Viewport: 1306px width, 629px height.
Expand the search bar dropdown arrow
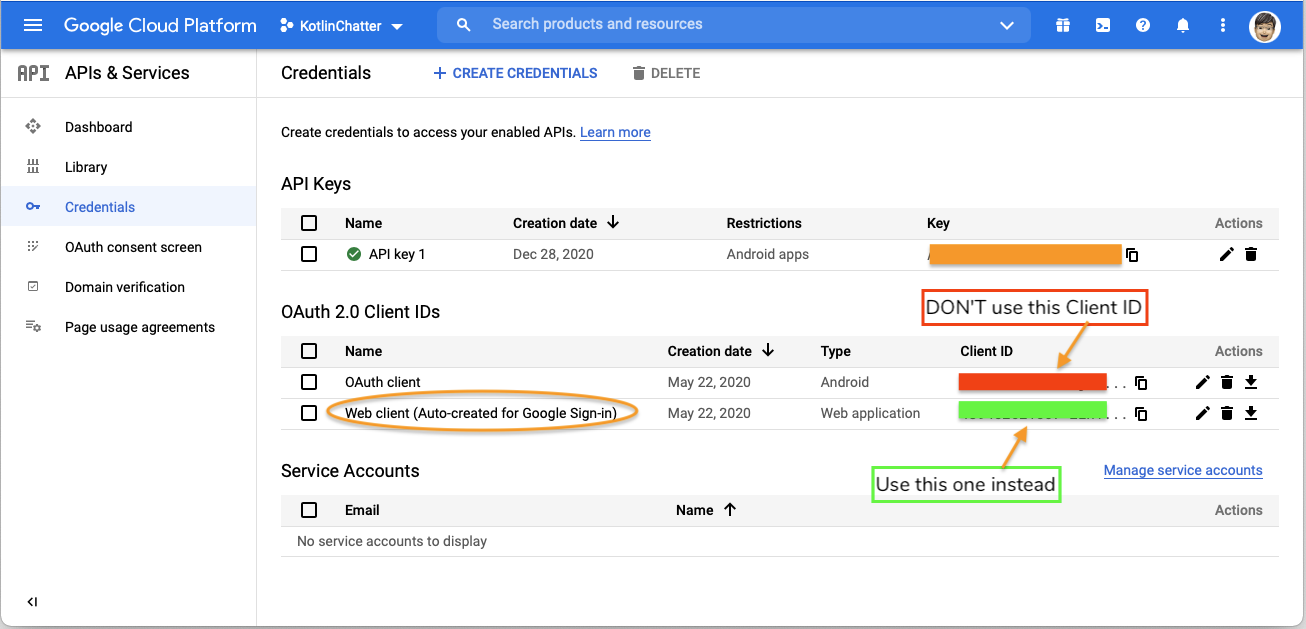click(1006, 25)
